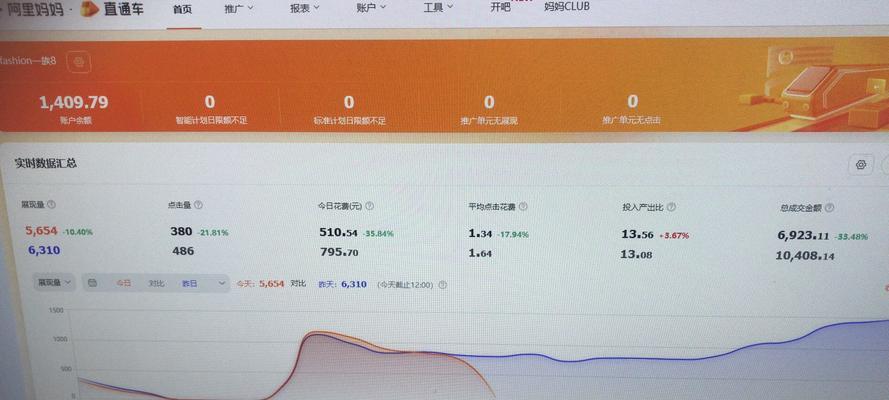The height and width of the screenshot is (400, 889).
Task: Click the 实时数据汇总 heading
Action: pos(45,163)
